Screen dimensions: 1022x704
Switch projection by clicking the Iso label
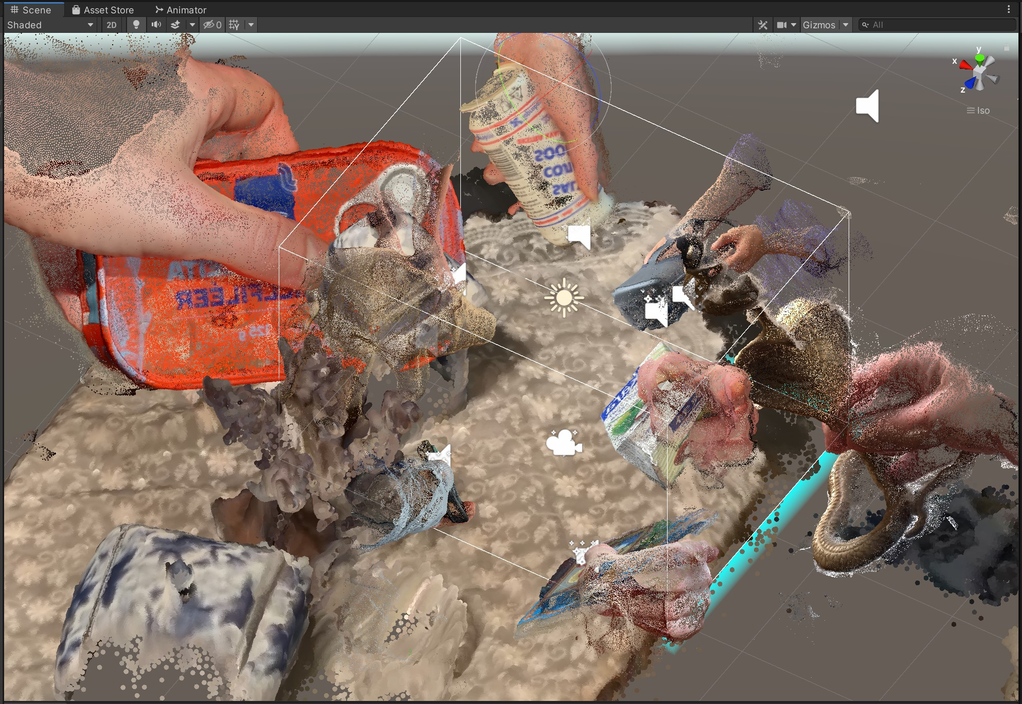coord(983,110)
